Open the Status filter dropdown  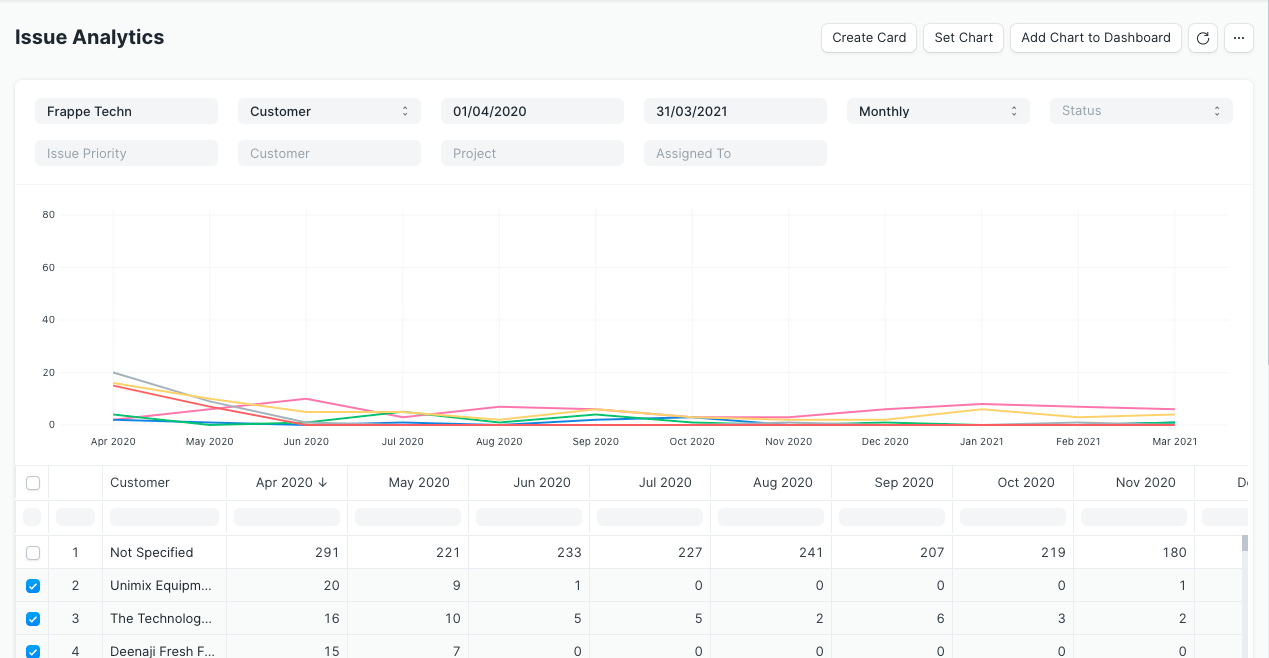pyautogui.click(x=1140, y=111)
